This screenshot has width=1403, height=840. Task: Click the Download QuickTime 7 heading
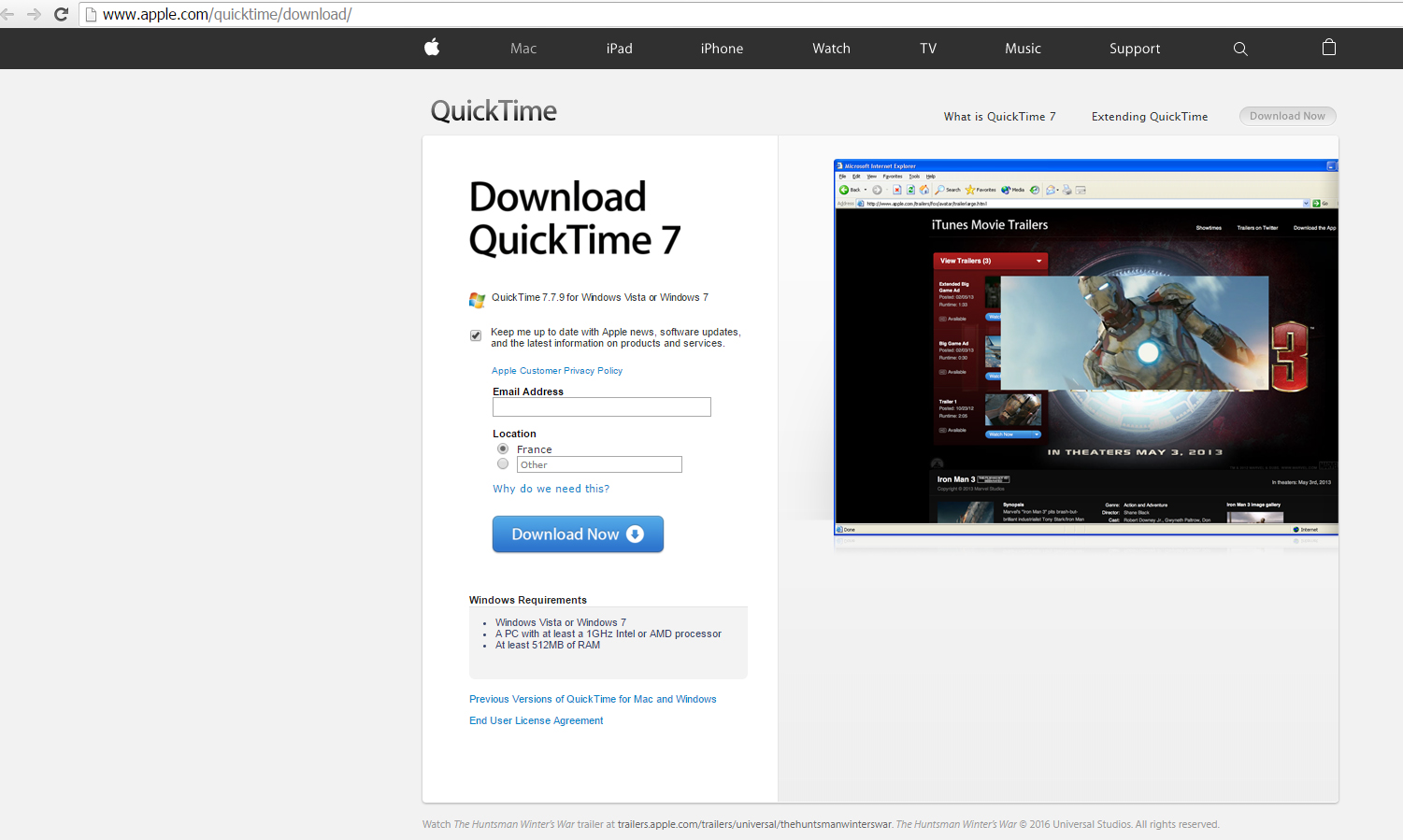coord(575,219)
